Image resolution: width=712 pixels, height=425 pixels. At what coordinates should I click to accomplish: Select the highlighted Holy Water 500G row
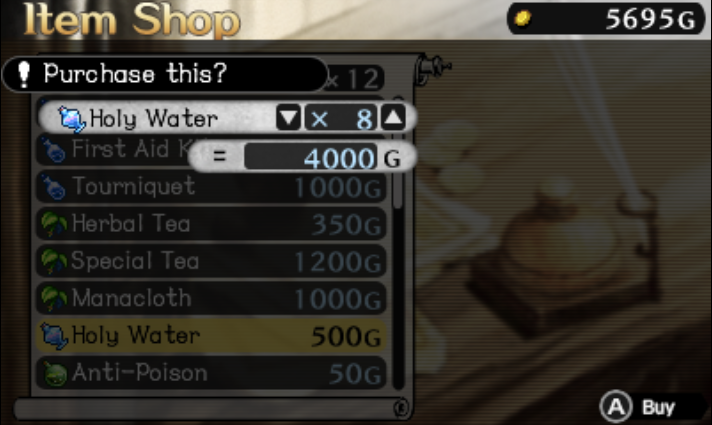[211, 336]
